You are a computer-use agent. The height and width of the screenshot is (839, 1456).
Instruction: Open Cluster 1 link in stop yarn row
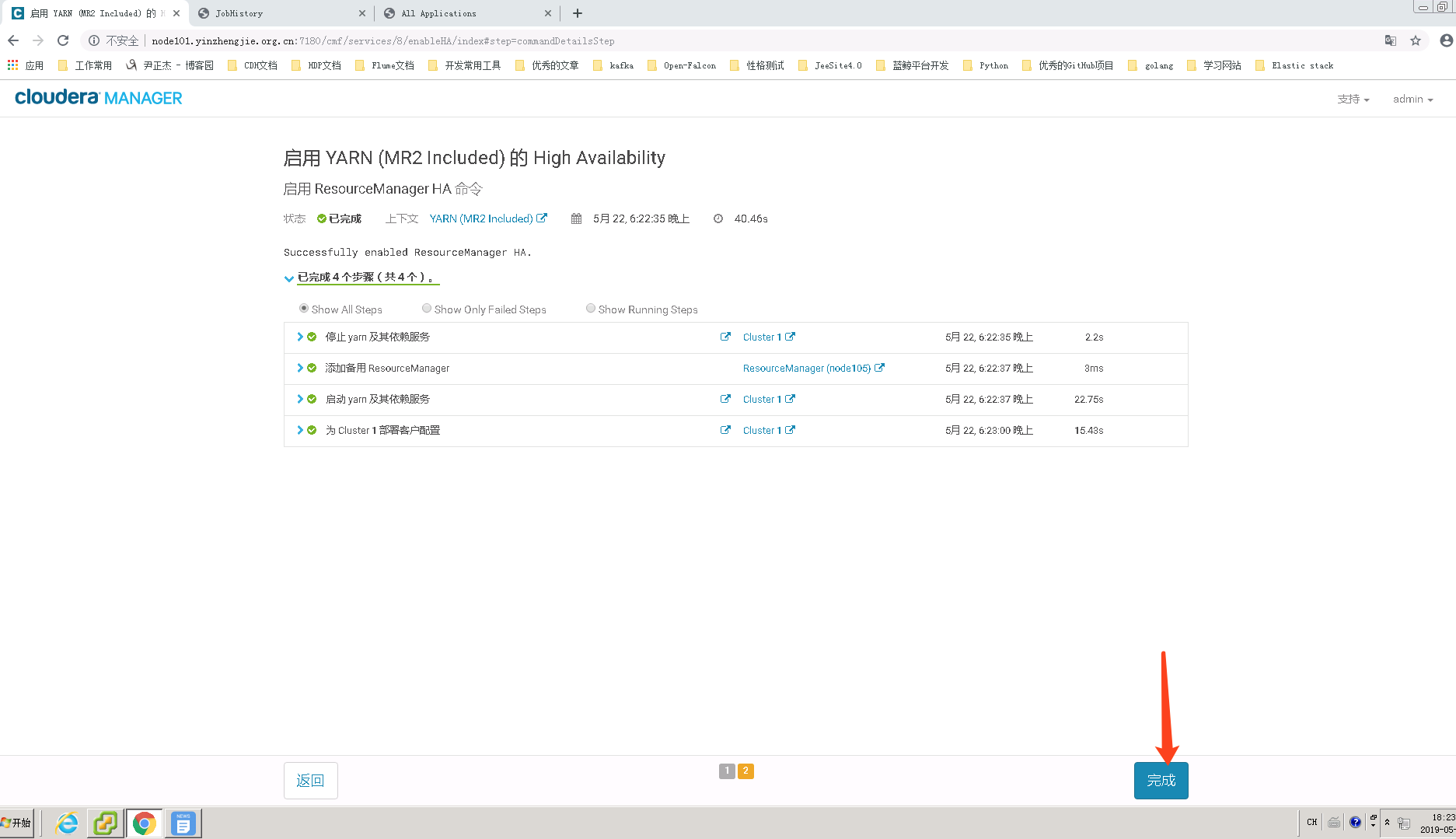[x=762, y=337]
